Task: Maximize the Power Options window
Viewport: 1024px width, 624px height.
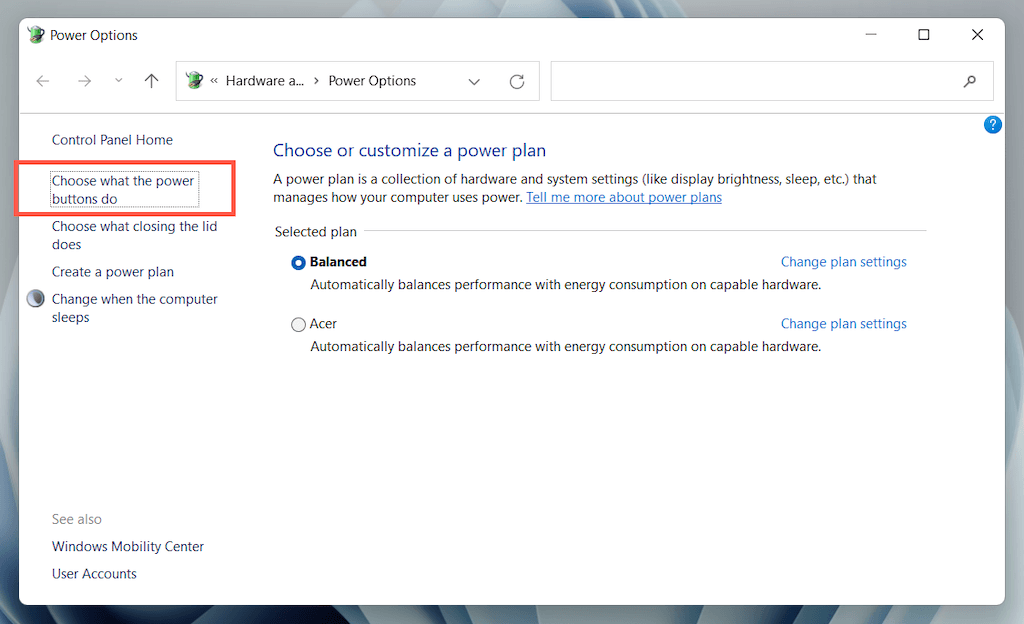Action: coord(923,35)
